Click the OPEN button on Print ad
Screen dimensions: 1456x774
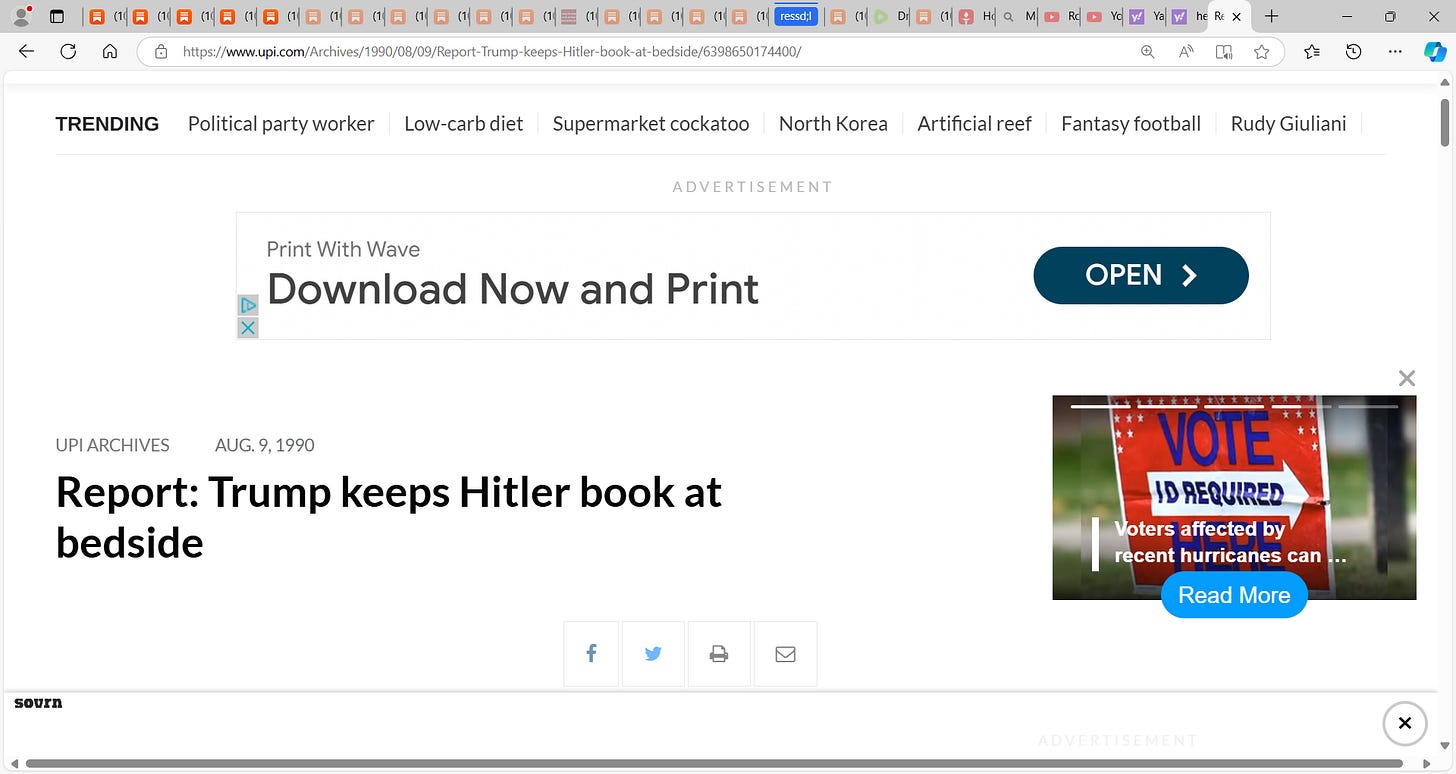1141,275
